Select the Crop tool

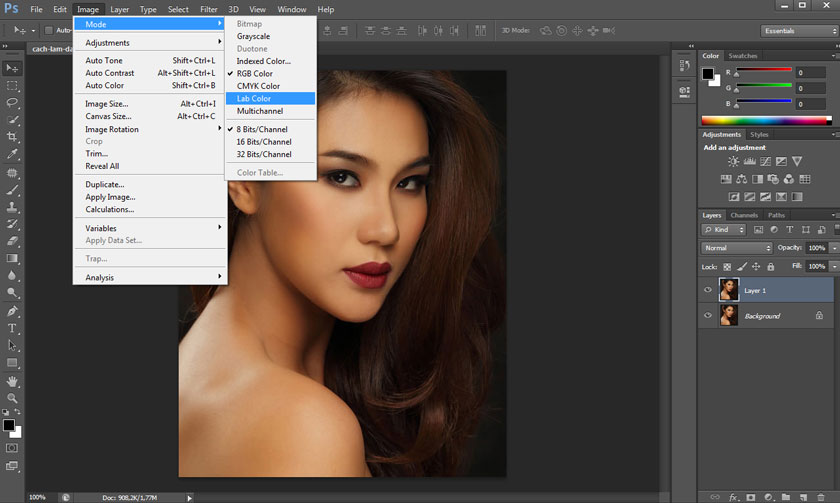click(x=13, y=136)
